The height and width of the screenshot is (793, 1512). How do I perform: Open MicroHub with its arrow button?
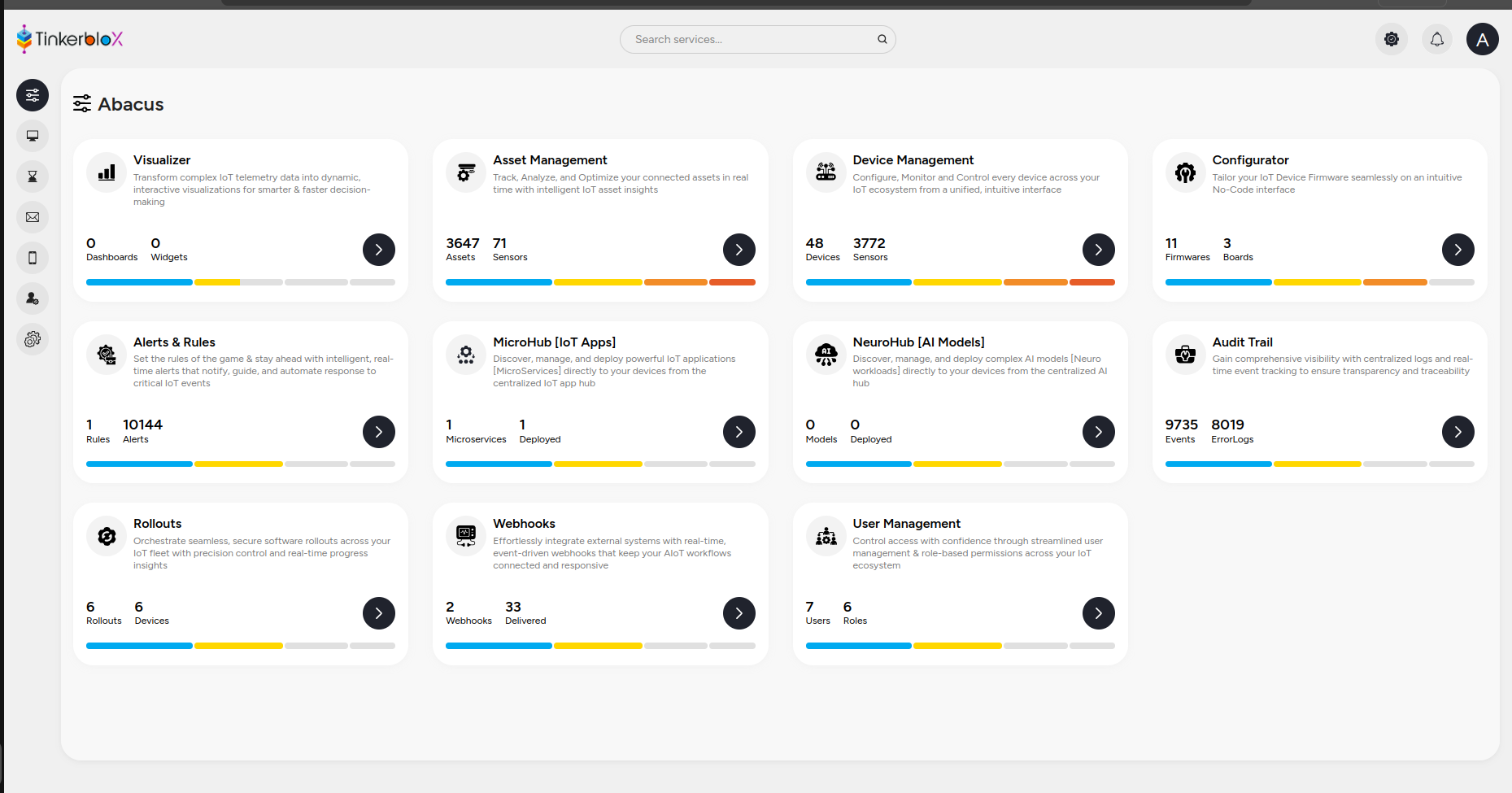[x=739, y=432]
